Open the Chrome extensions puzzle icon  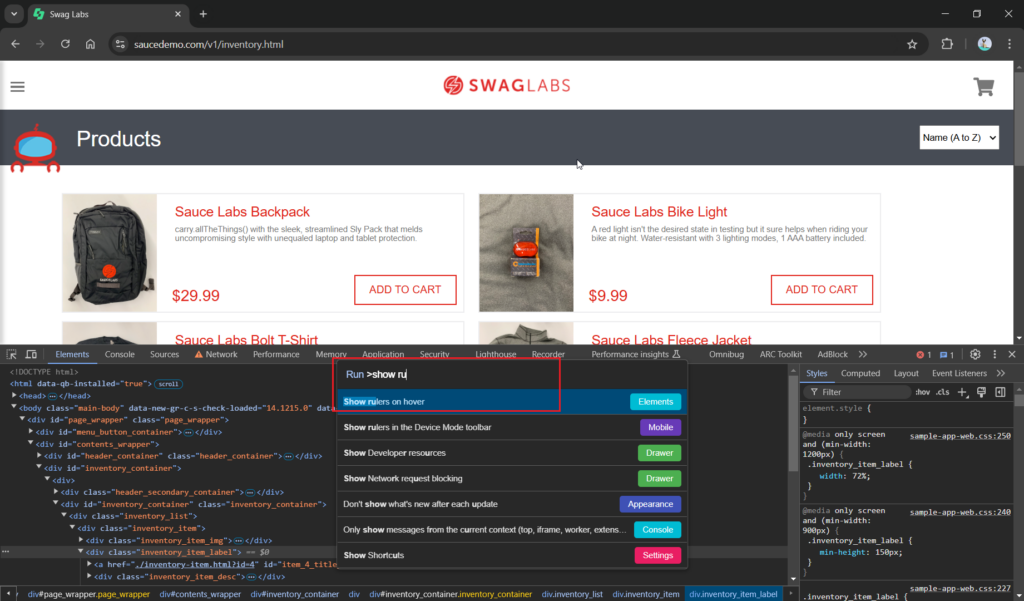click(x=947, y=44)
